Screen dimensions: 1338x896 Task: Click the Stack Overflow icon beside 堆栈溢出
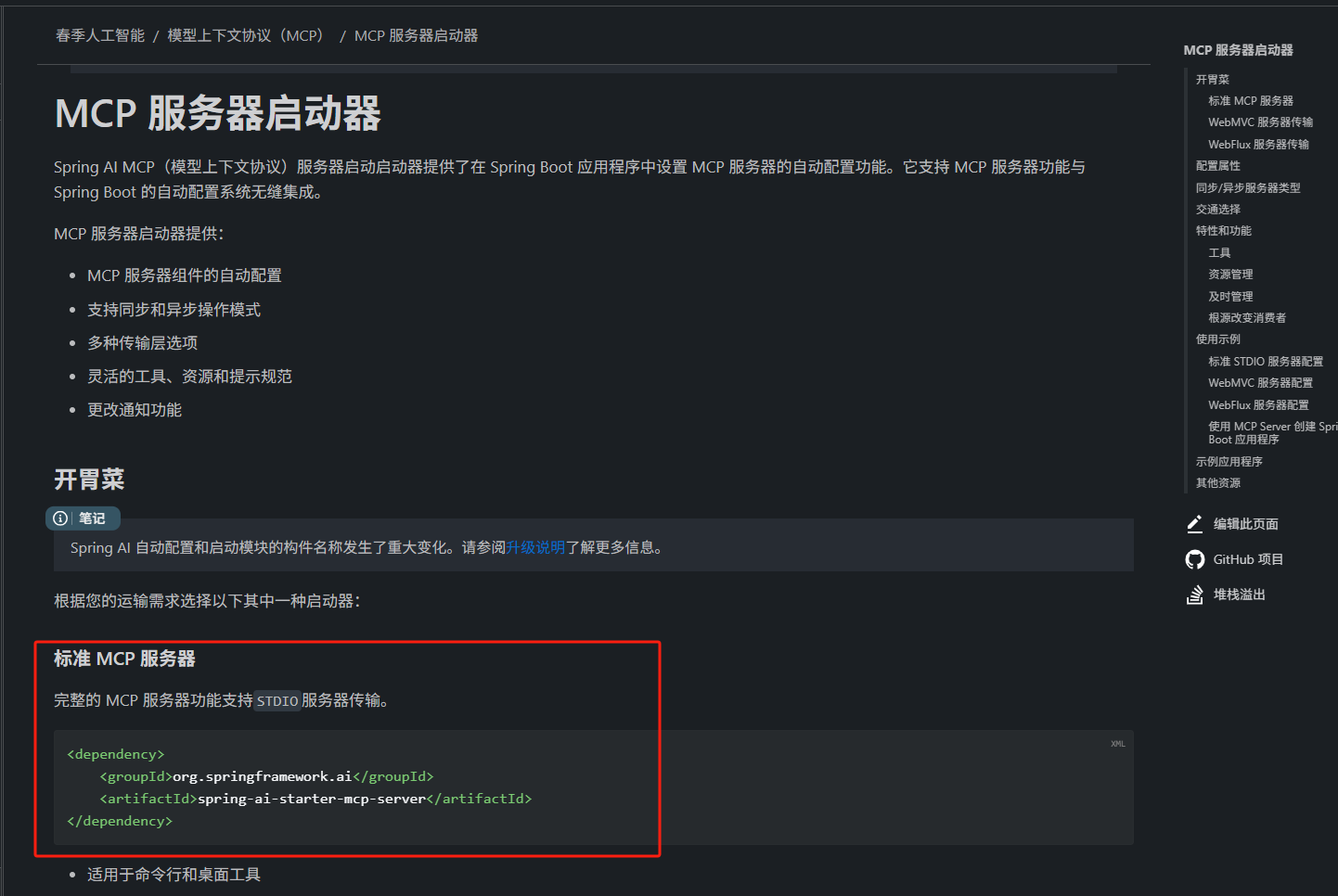pyautogui.click(x=1195, y=595)
